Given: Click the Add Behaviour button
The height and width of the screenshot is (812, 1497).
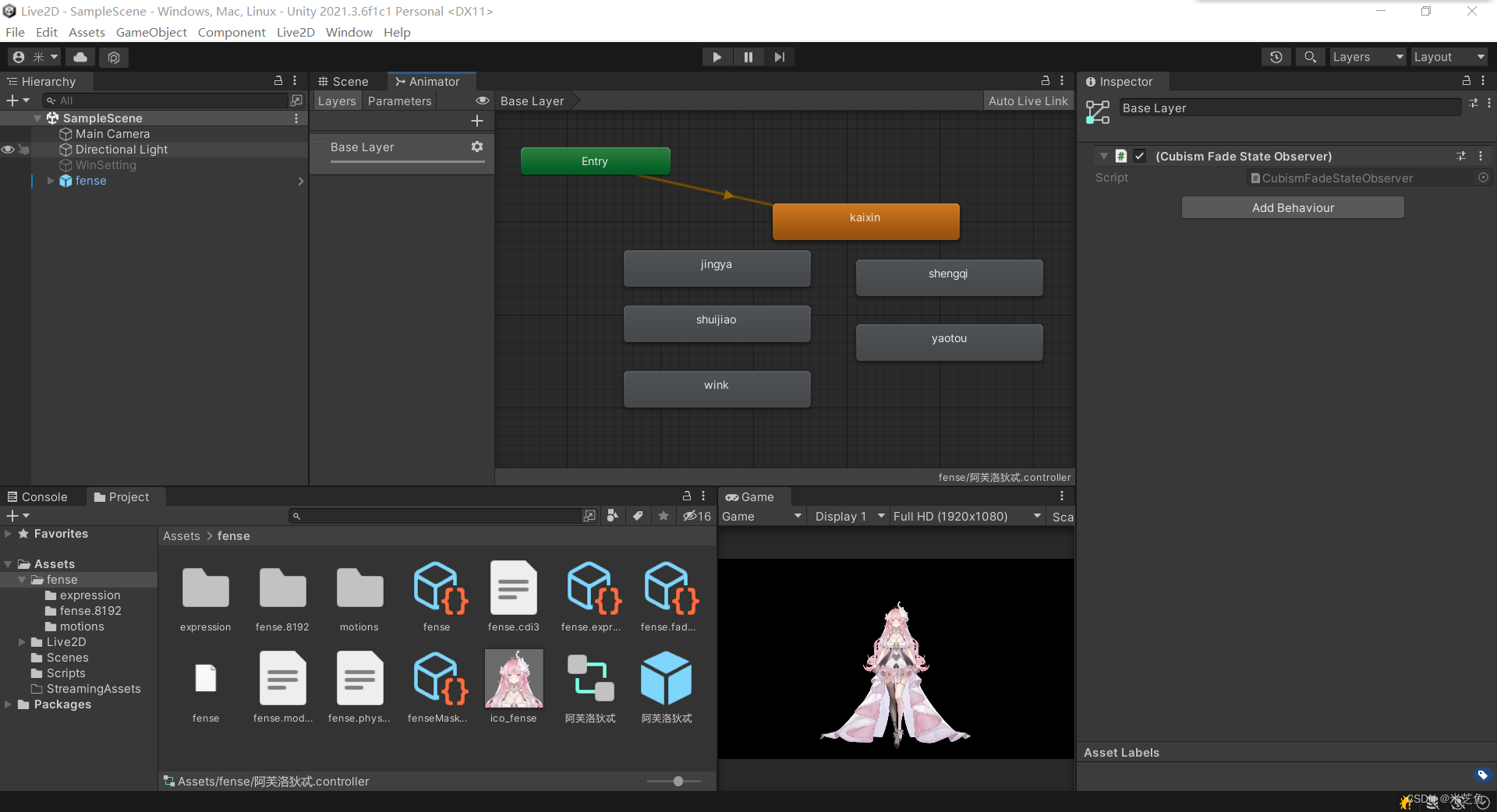Looking at the screenshot, I should [1293, 207].
